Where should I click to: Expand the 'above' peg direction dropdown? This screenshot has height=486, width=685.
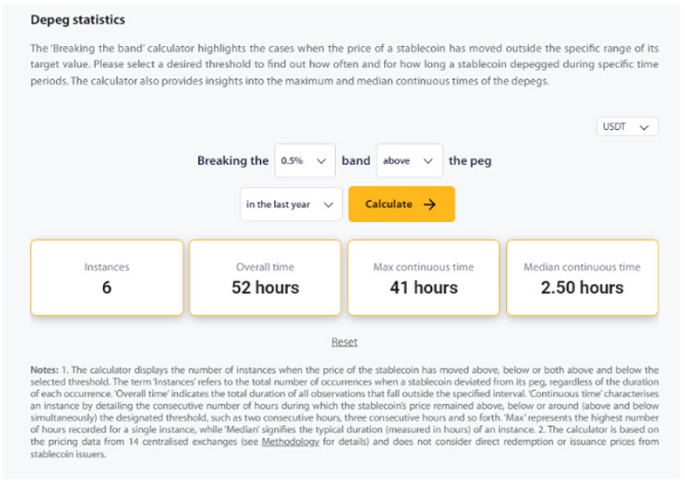410,160
